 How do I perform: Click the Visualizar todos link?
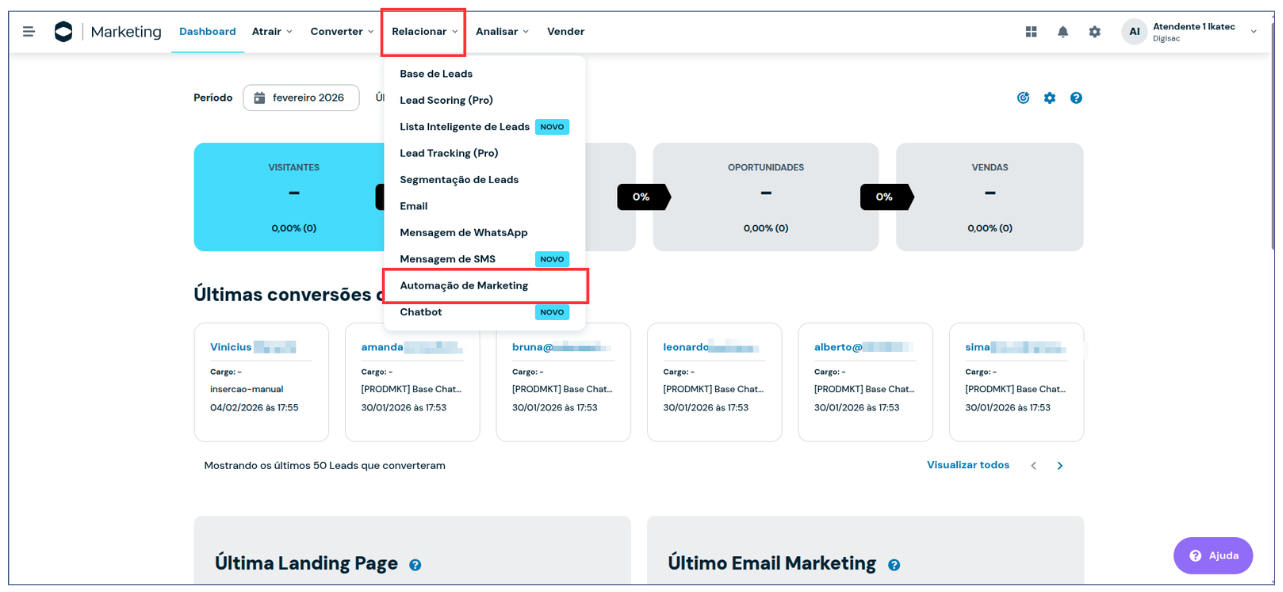coord(967,465)
